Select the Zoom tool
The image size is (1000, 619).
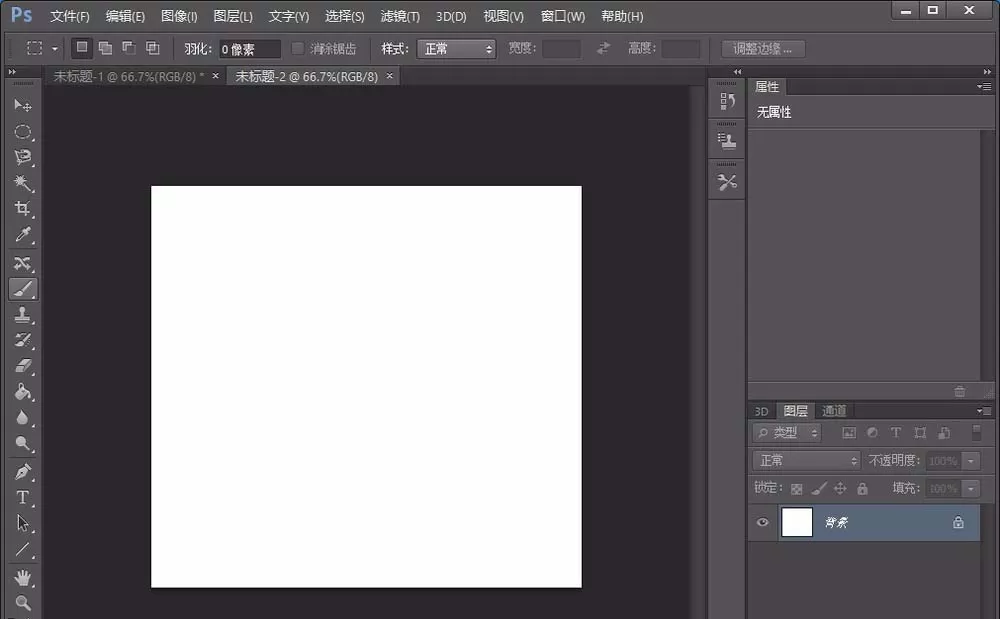(x=23, y=602)
